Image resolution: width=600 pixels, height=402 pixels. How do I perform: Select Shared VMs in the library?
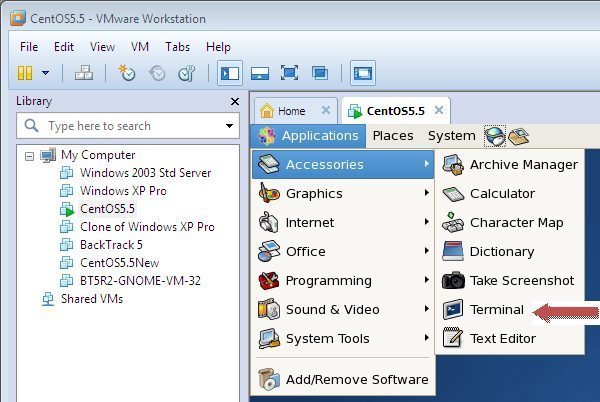[92, 299]
